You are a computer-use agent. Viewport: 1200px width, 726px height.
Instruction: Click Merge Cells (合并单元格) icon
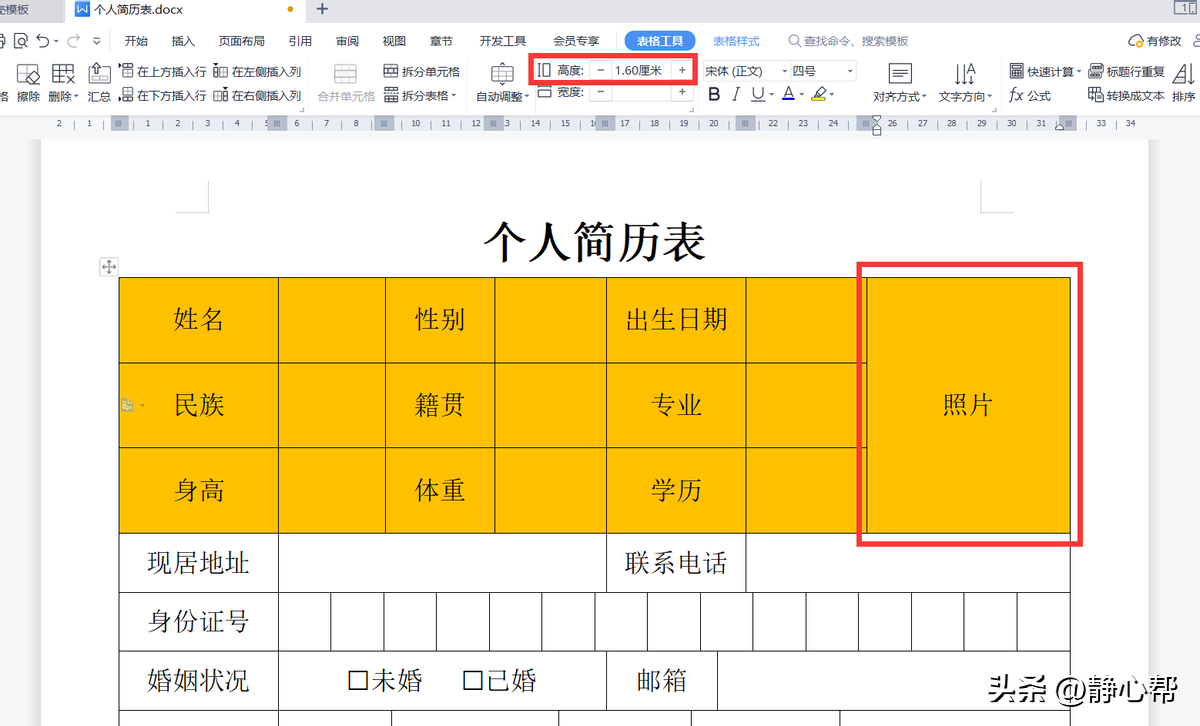tap(345, 74)
